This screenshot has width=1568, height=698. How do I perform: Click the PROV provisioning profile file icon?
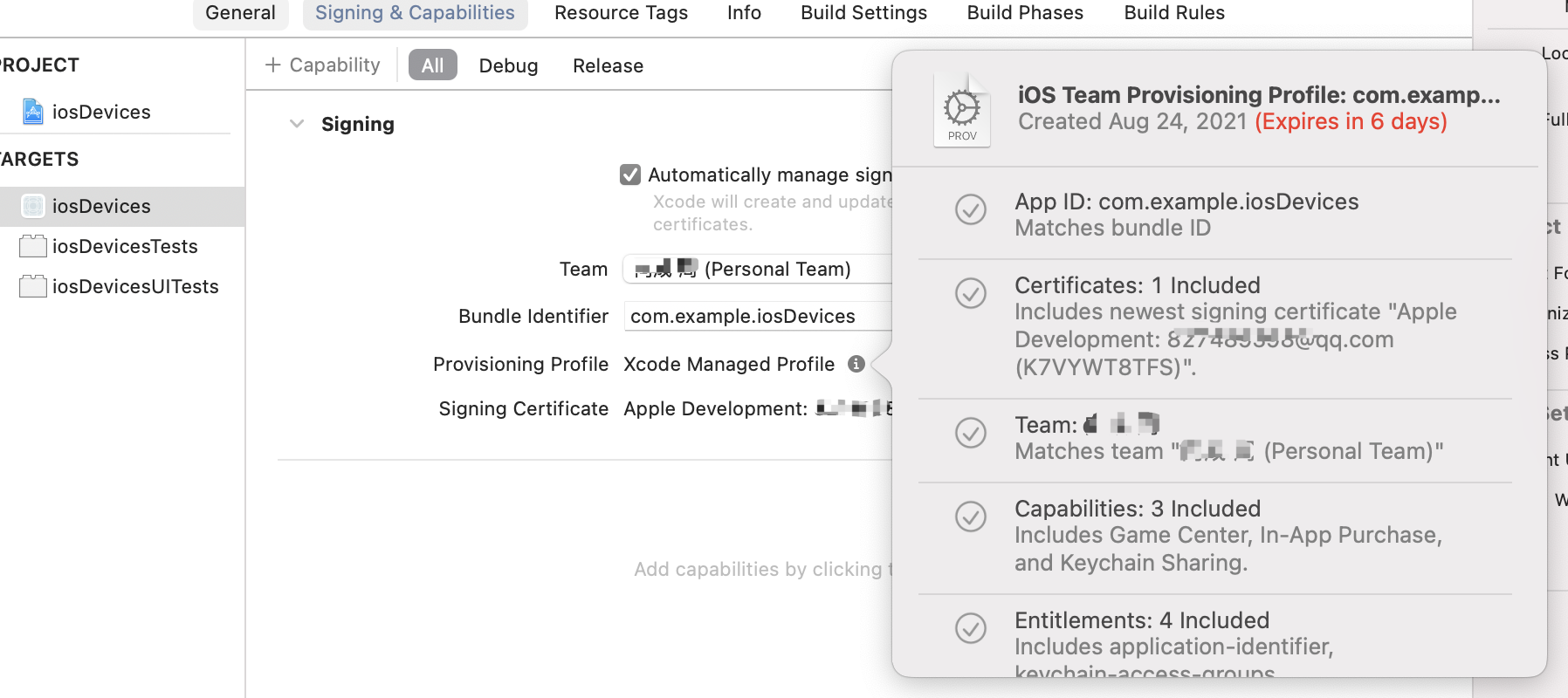tap(962, 109)
